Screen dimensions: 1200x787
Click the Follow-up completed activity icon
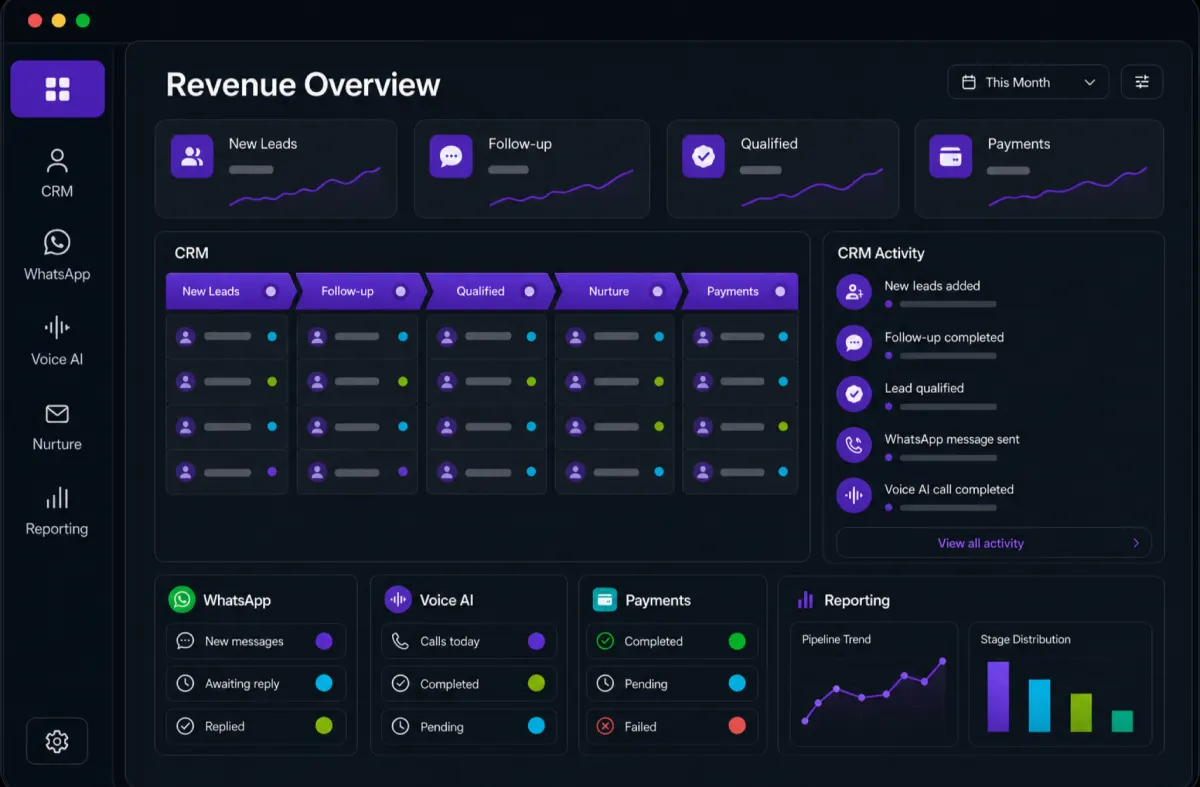pos(854,343)
